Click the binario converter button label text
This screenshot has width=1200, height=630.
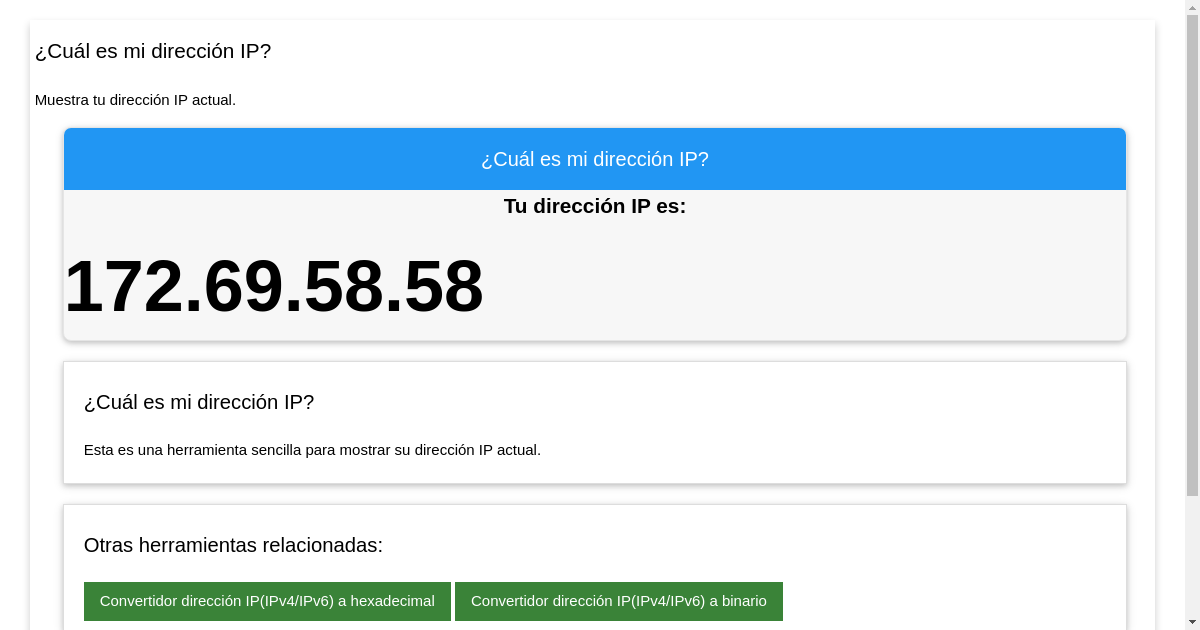pos(618,601)
